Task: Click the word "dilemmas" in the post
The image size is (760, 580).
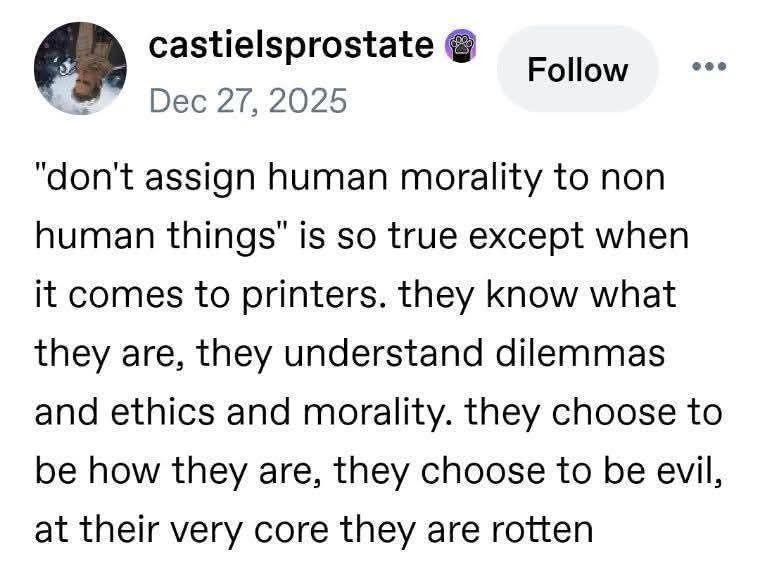Action: click(x=569, y=354)
